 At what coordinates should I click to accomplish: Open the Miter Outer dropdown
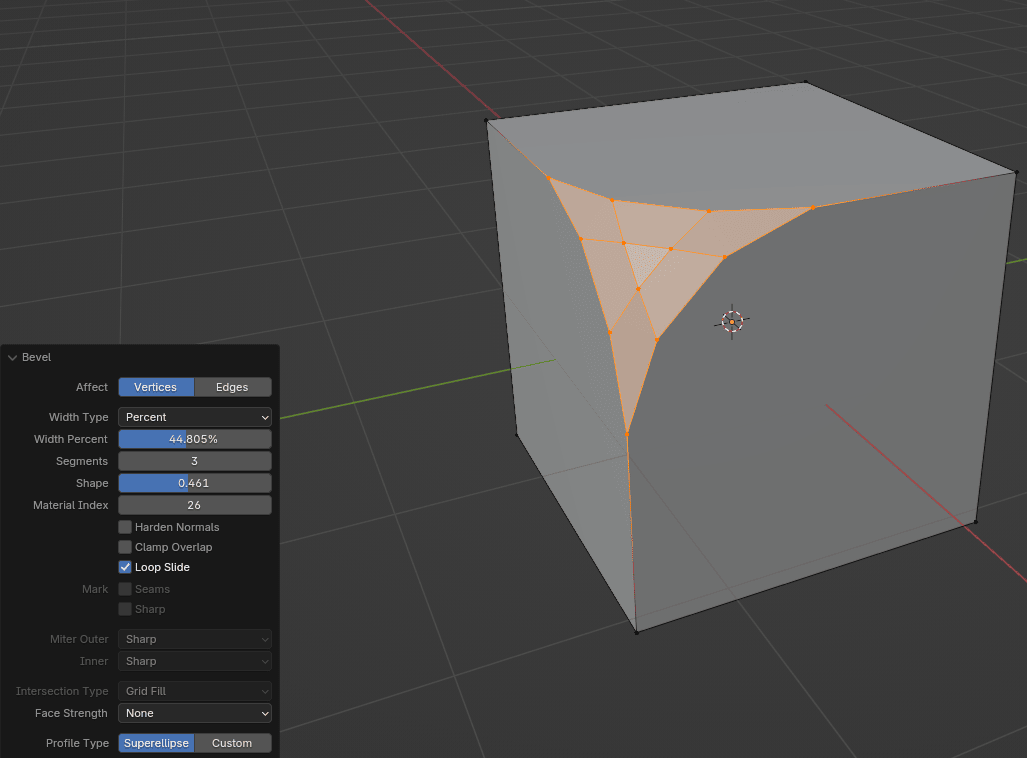pos(195,639)
